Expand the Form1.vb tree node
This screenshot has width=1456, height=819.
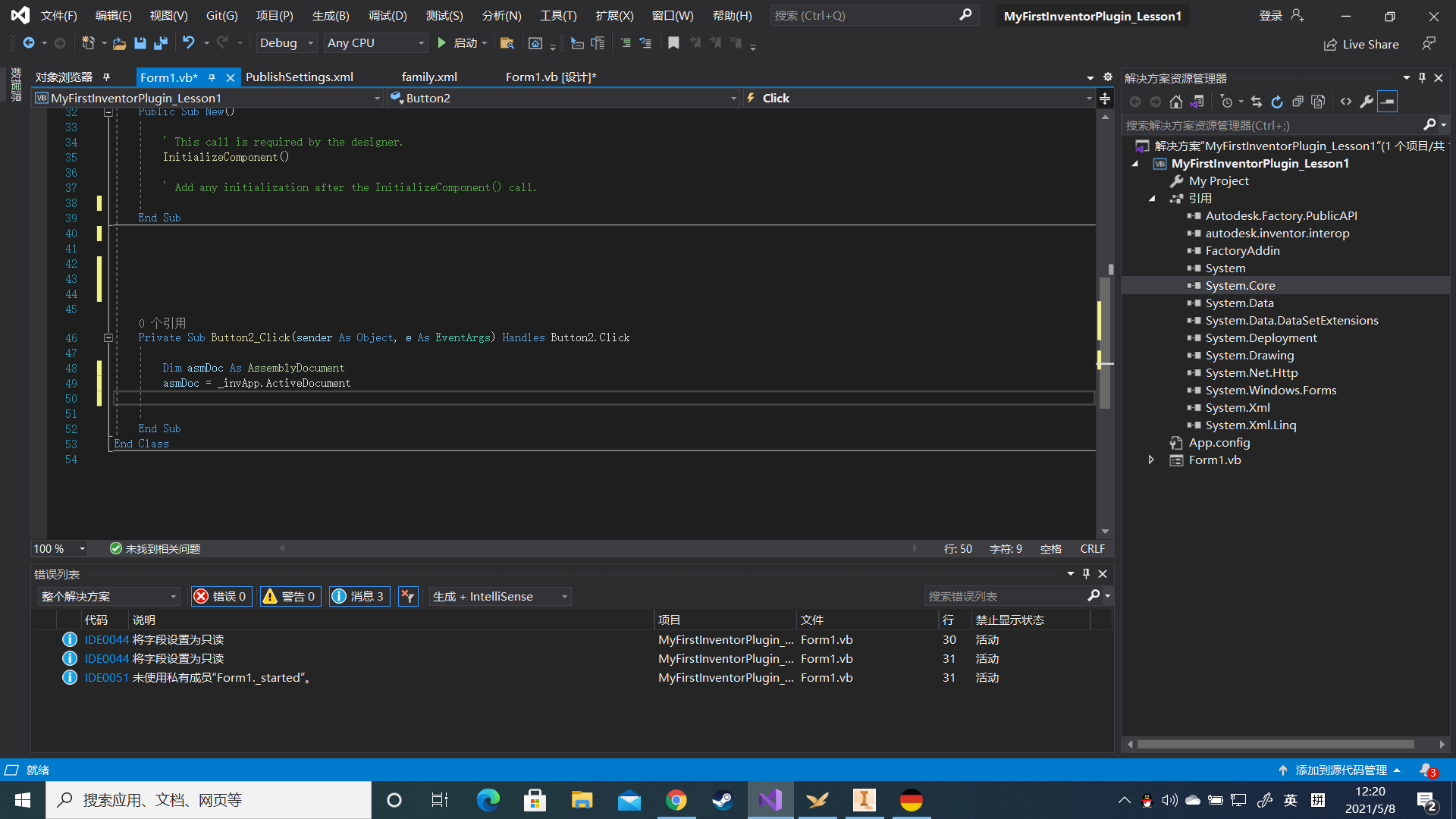1151,460
